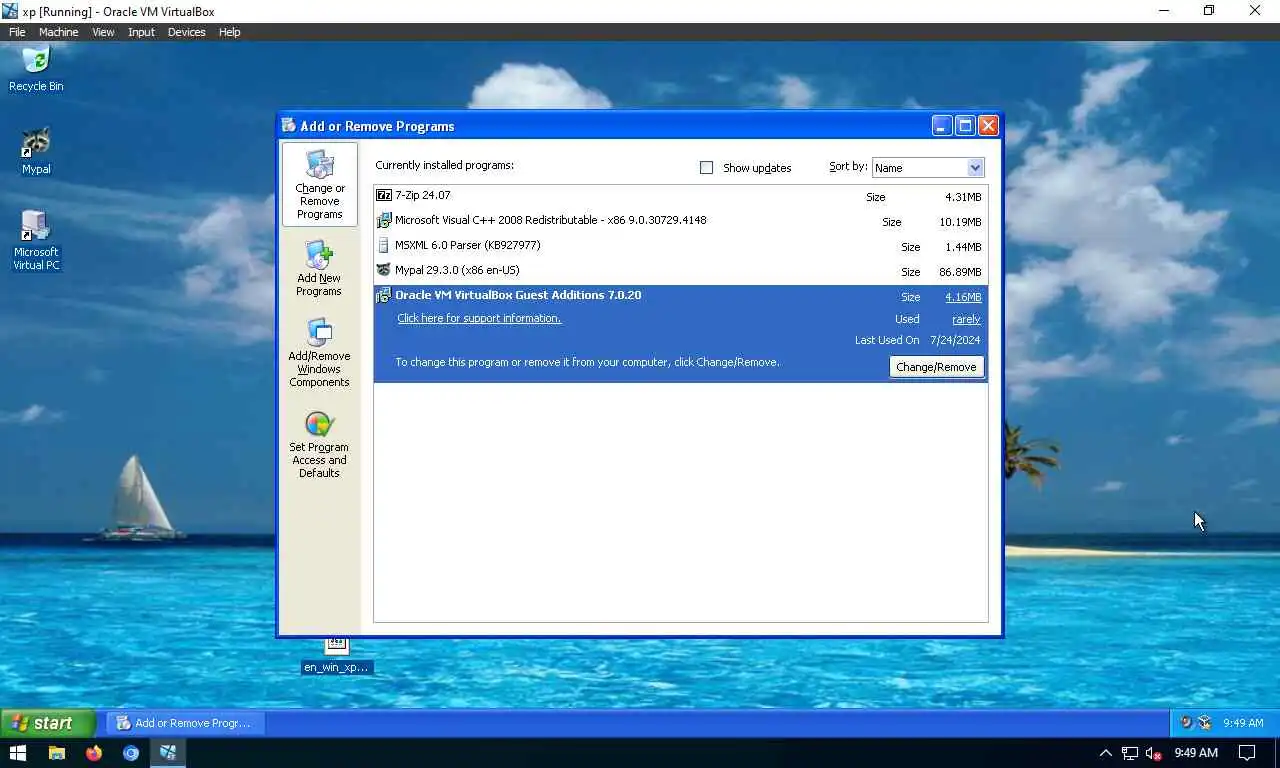The width and height of the screenshot is (1280, 768).
Task: Open File Explorer from host taskbar
Action: click(57, 753)
